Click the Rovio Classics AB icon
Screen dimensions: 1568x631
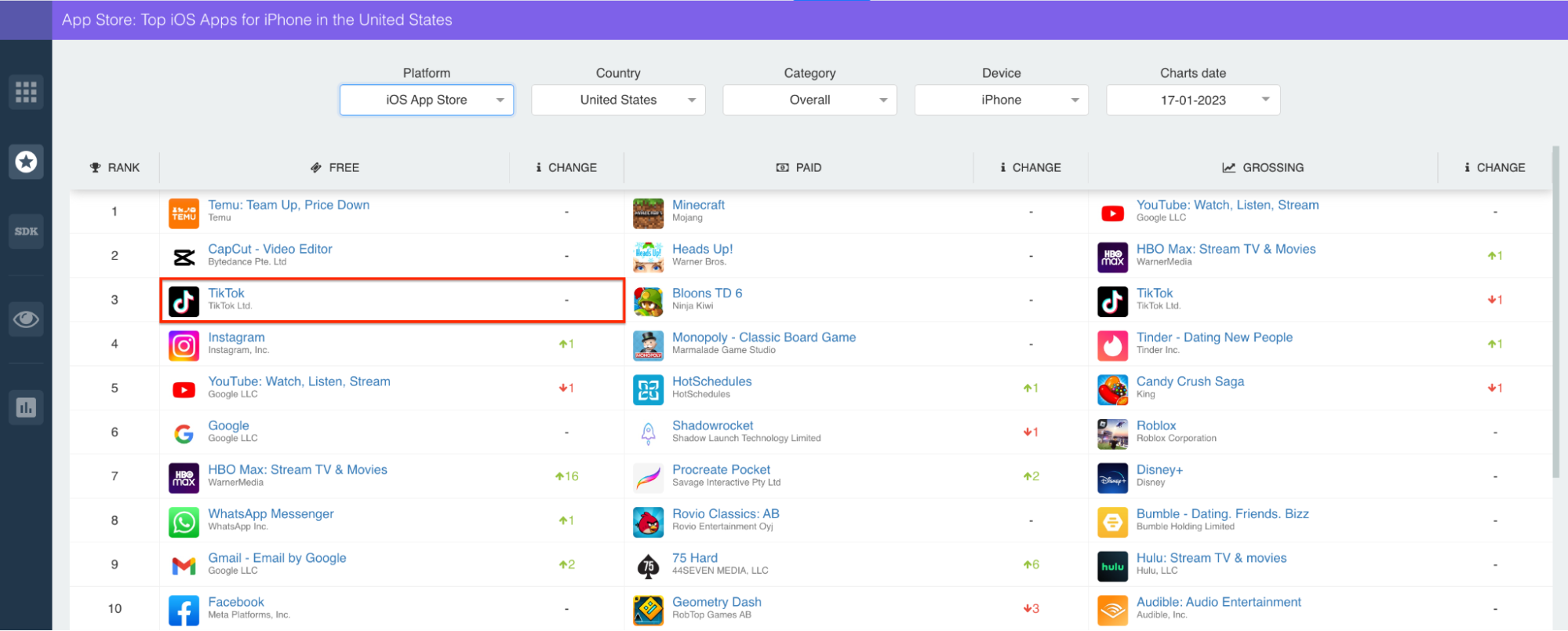point(648,522)
